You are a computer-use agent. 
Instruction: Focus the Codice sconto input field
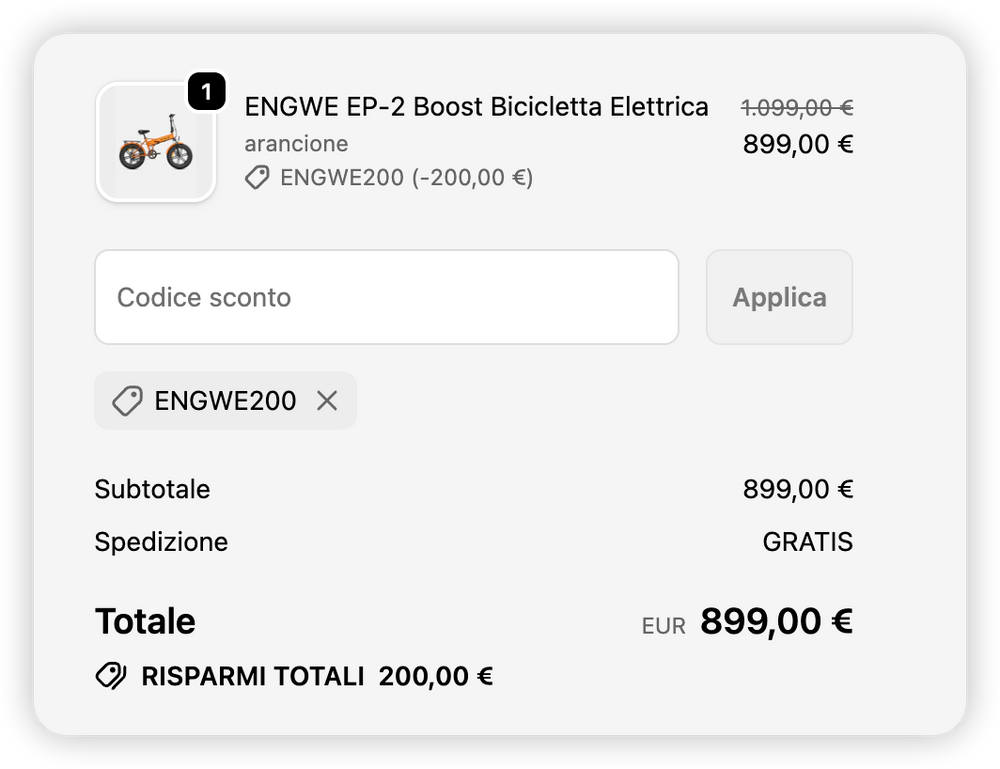point(386,297)
